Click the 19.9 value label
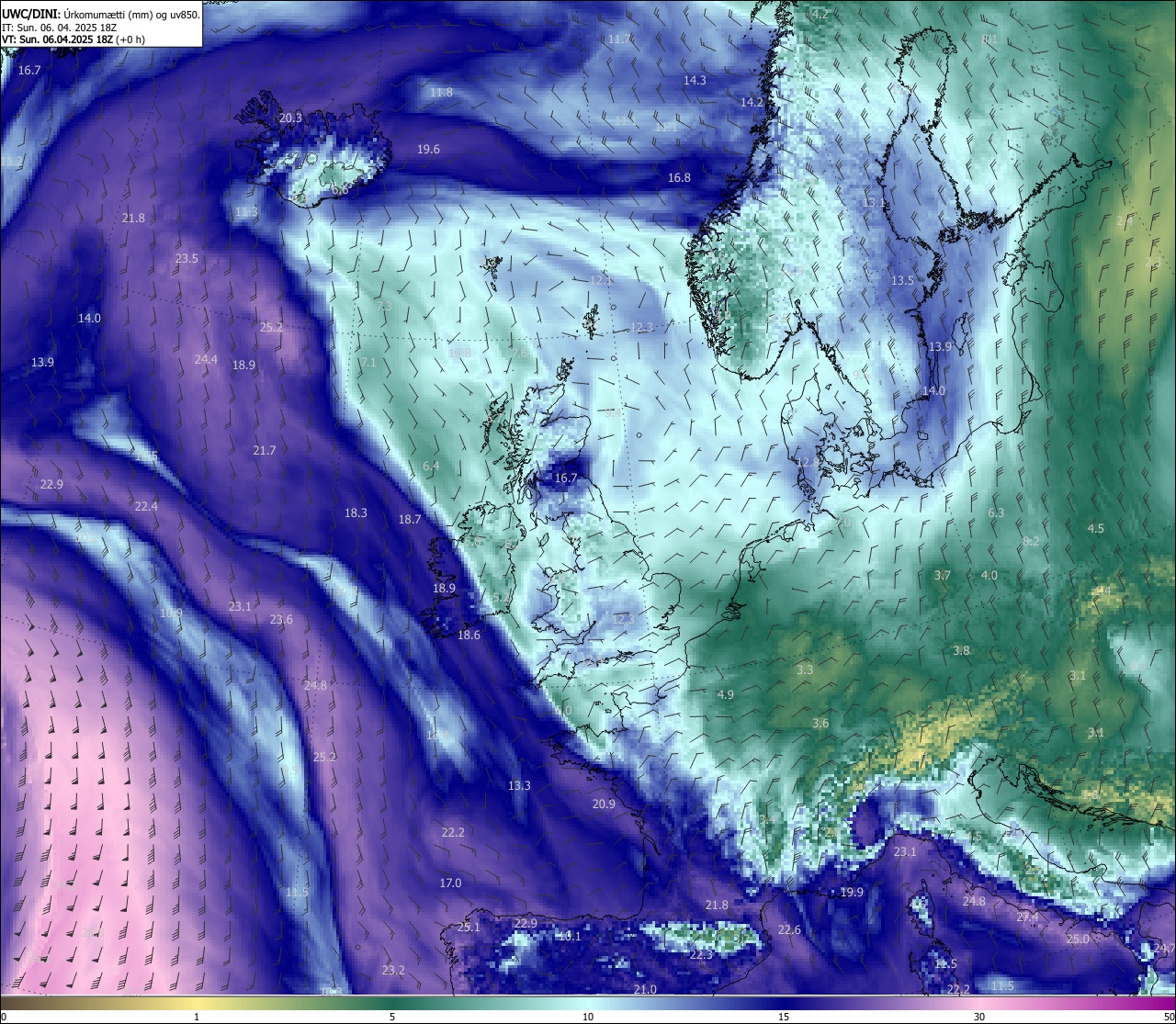This screenshot has height=1024, width=1176. tap(852, 892)
